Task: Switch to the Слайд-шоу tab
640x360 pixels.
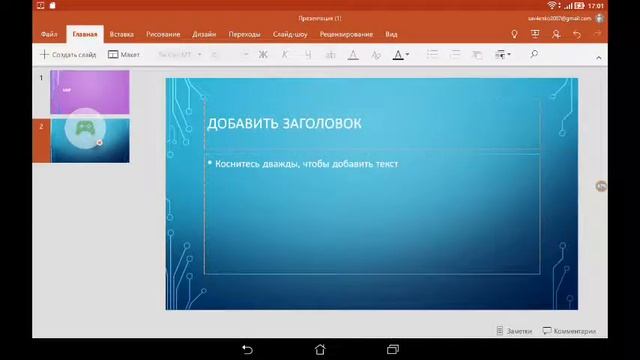Action: (x=290, y=34)
